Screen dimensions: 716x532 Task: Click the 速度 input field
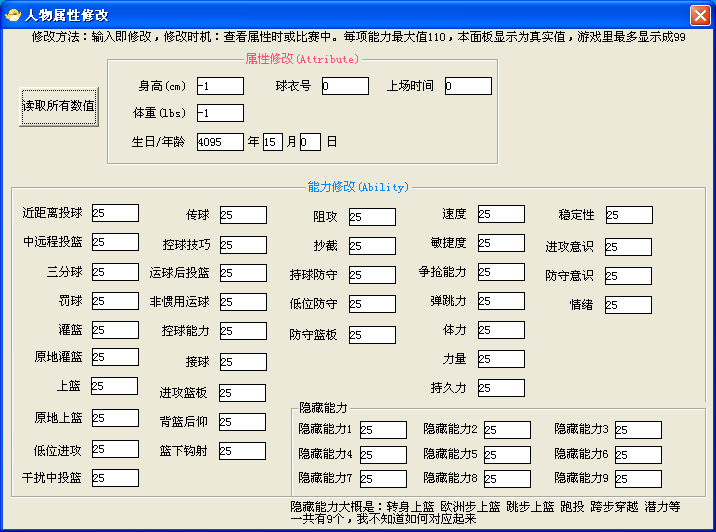[x=501, y=214]
